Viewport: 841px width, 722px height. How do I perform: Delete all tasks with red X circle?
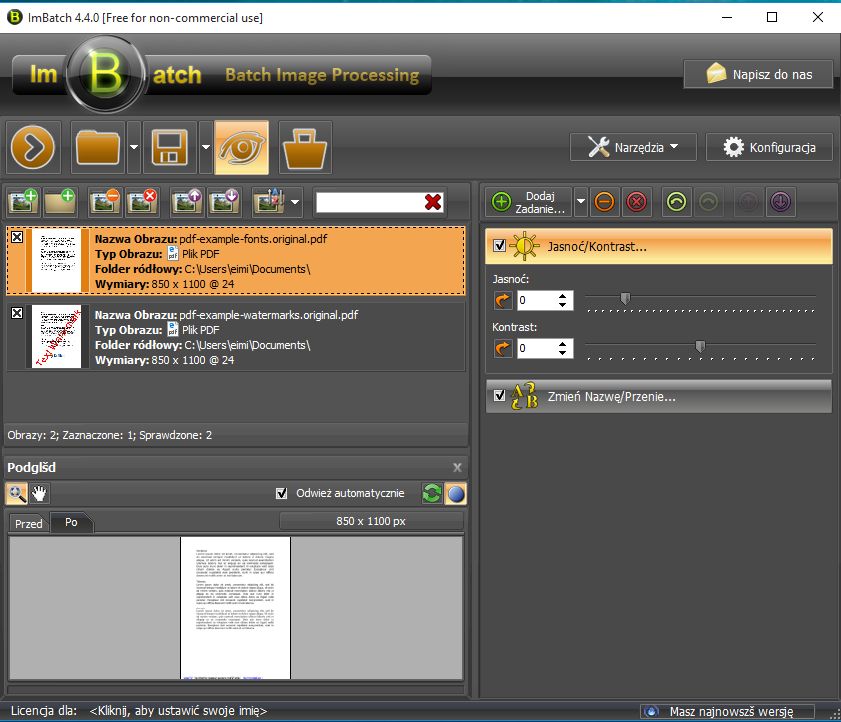[637, 202]
